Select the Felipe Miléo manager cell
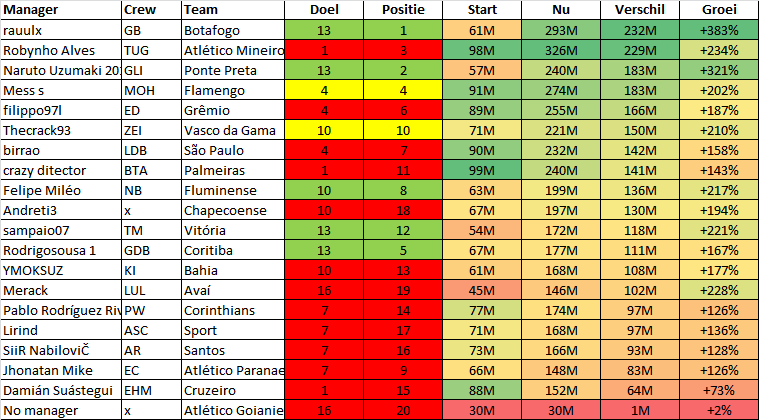This screenshot has width=759, height=420. [61, 191]
